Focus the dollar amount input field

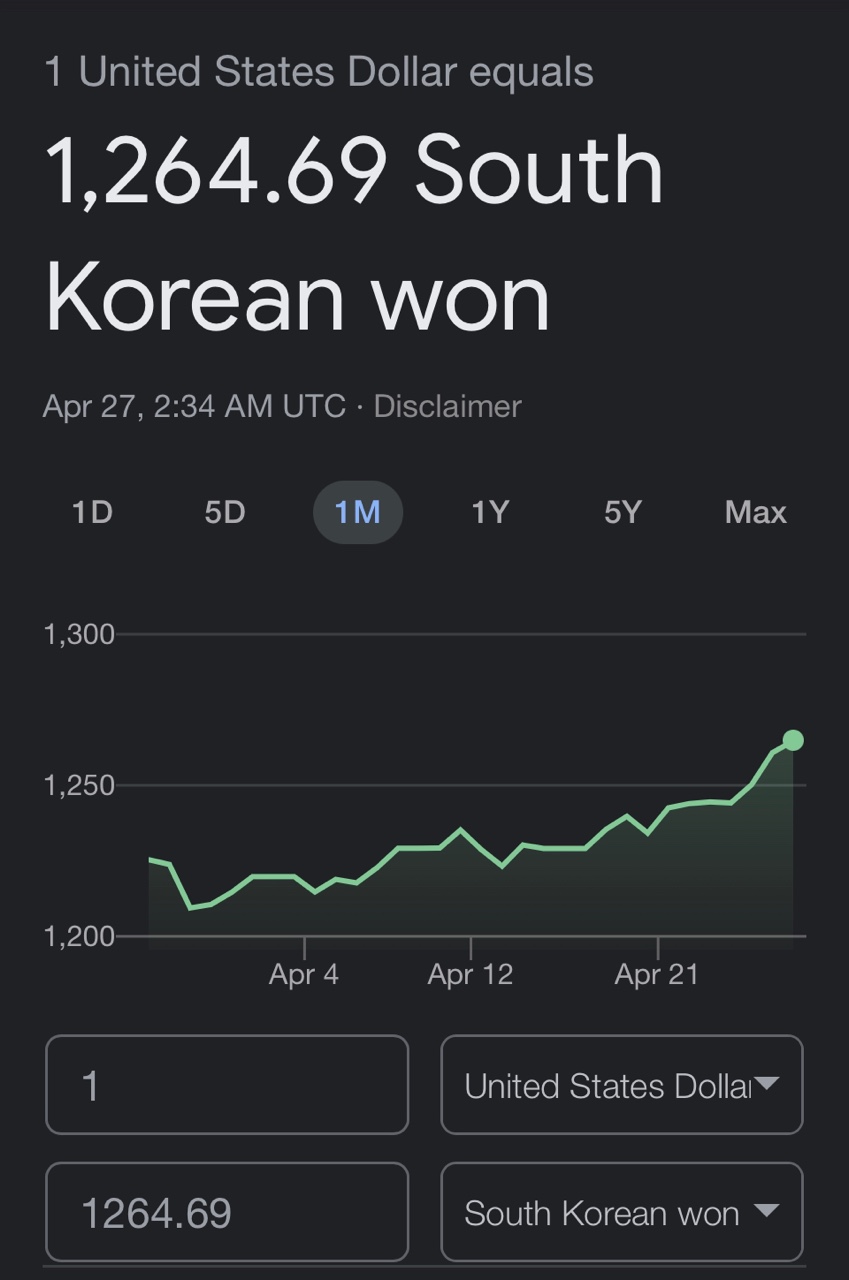tap(227, 1085)
